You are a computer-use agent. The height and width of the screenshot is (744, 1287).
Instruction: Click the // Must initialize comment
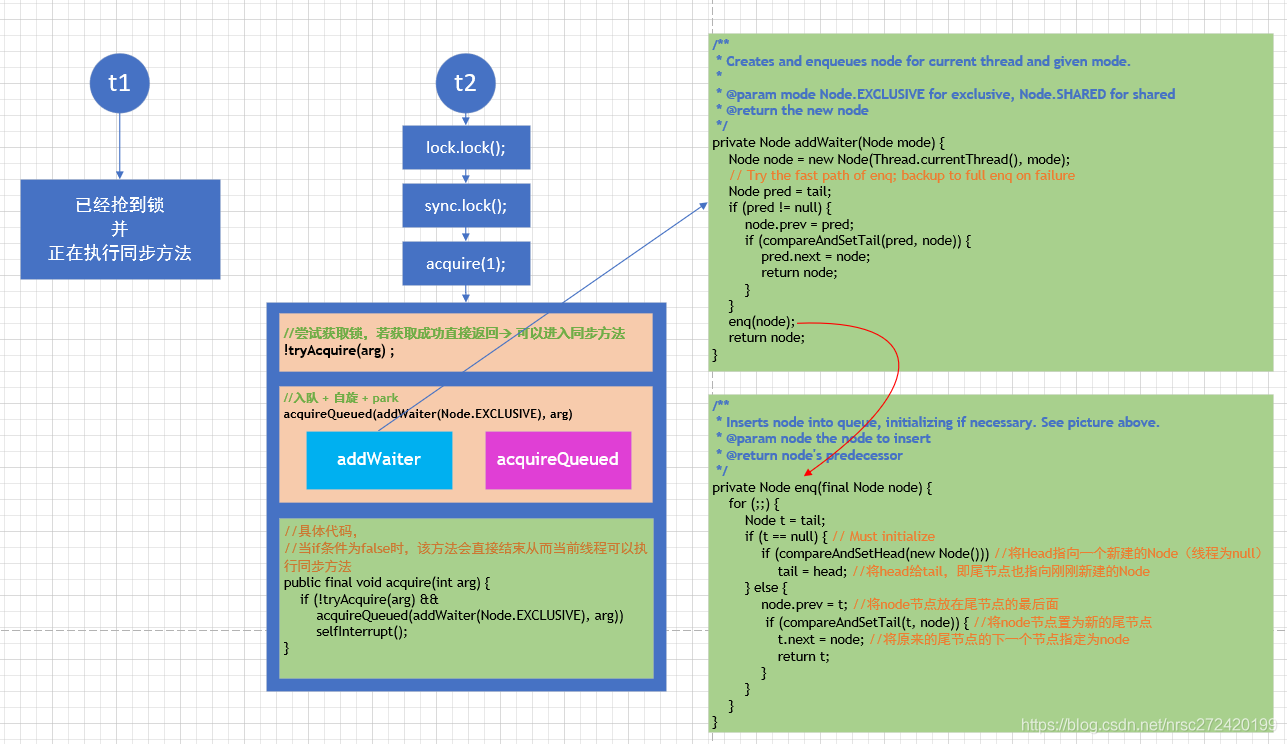(884, 536)
